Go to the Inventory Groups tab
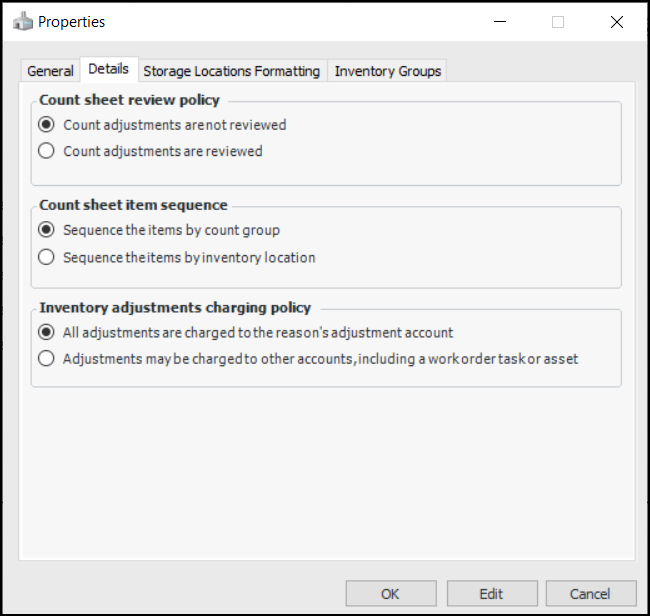 (x=387, y=71)
